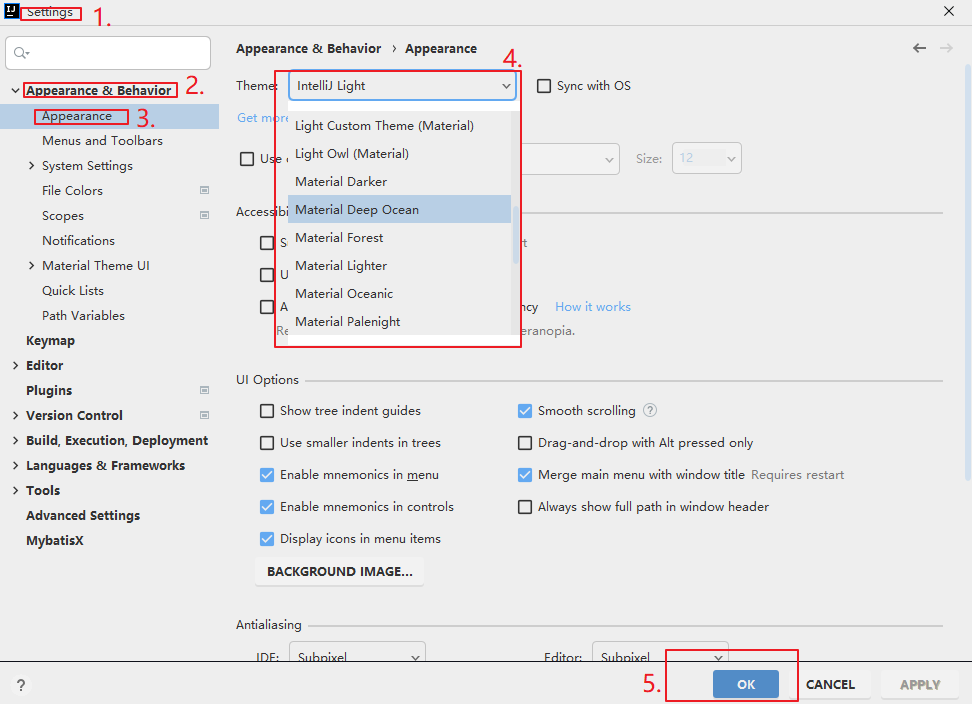Image resolution: width=972 pixels, height=704 pixels.
Task: Open help with the question mark button
Action: coord(21,685)
